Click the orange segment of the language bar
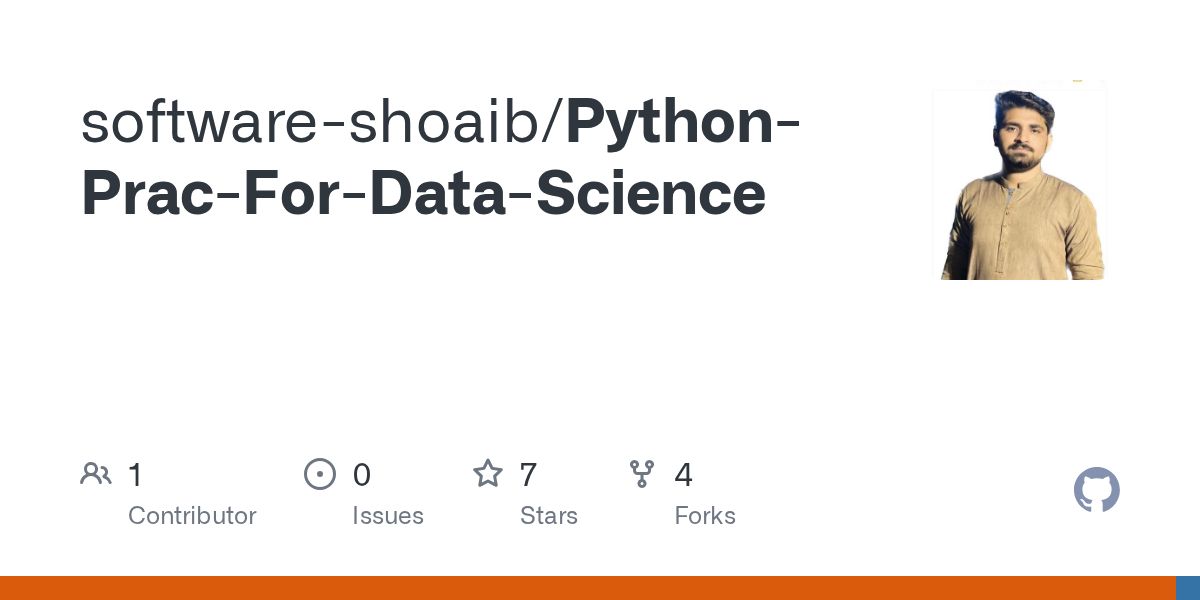Viewport: 1200px width, 600px height. click(588, 588)
